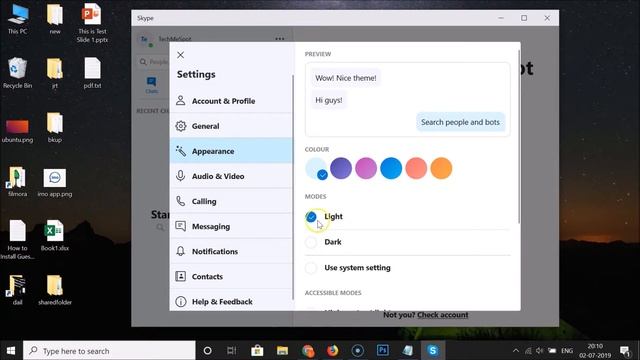The height and width of the screenshot is (360, 640).
Task: Choose the bright blue colour swatch
Action: tap(391, 168)
